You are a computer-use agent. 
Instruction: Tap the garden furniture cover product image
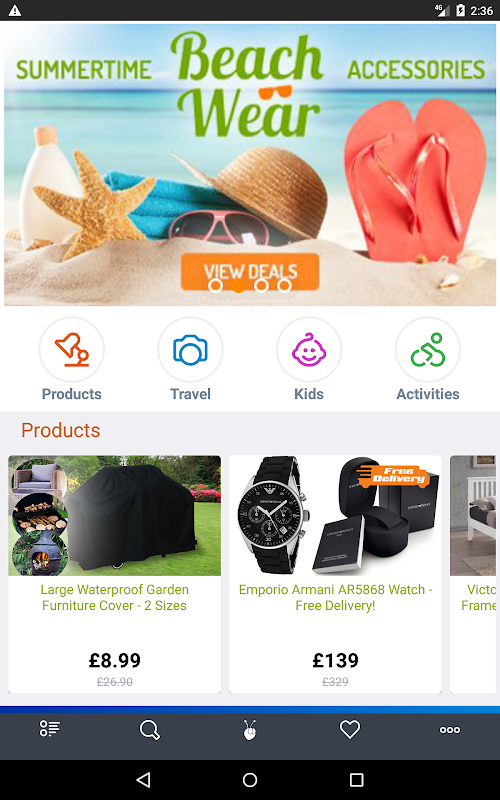click(x=114, y=515)
